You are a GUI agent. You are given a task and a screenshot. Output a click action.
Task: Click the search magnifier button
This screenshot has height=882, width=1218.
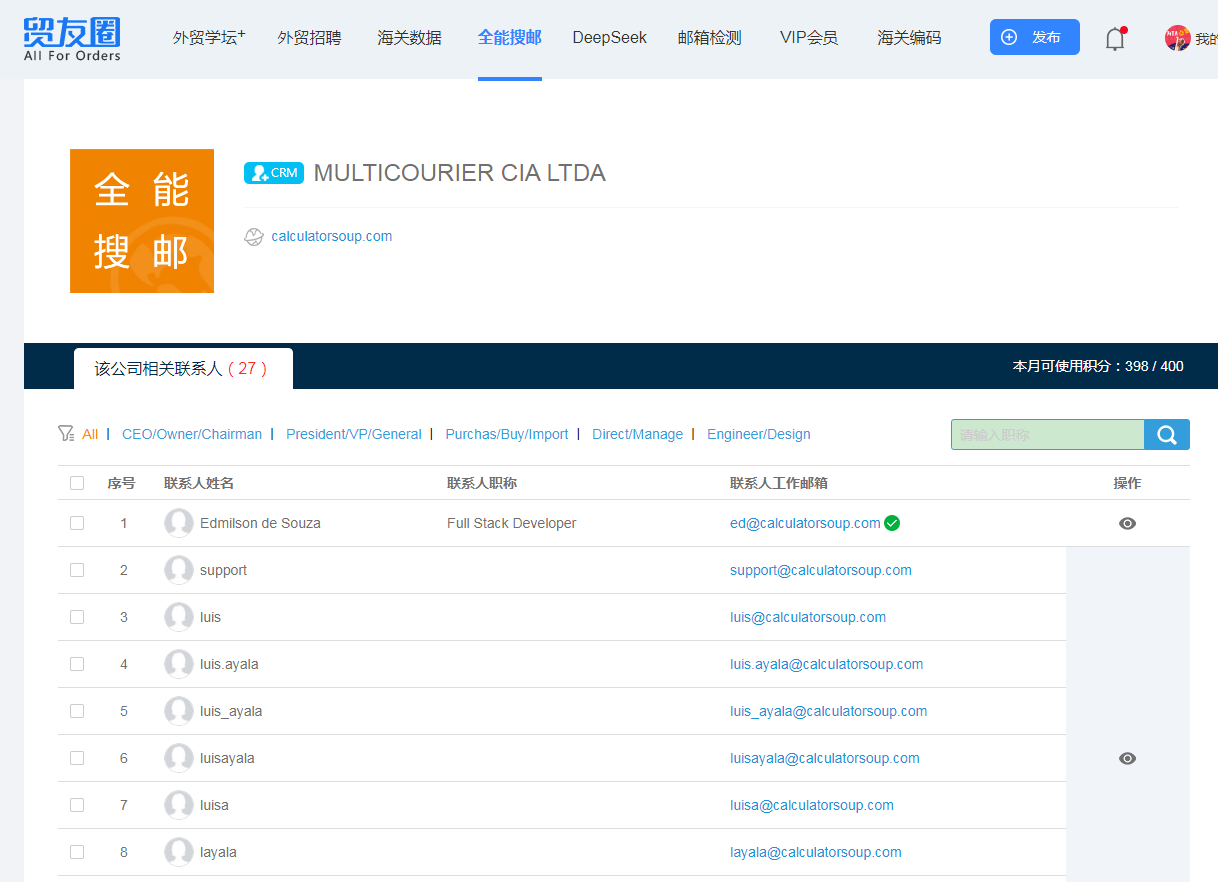[x=1166, y=435]
